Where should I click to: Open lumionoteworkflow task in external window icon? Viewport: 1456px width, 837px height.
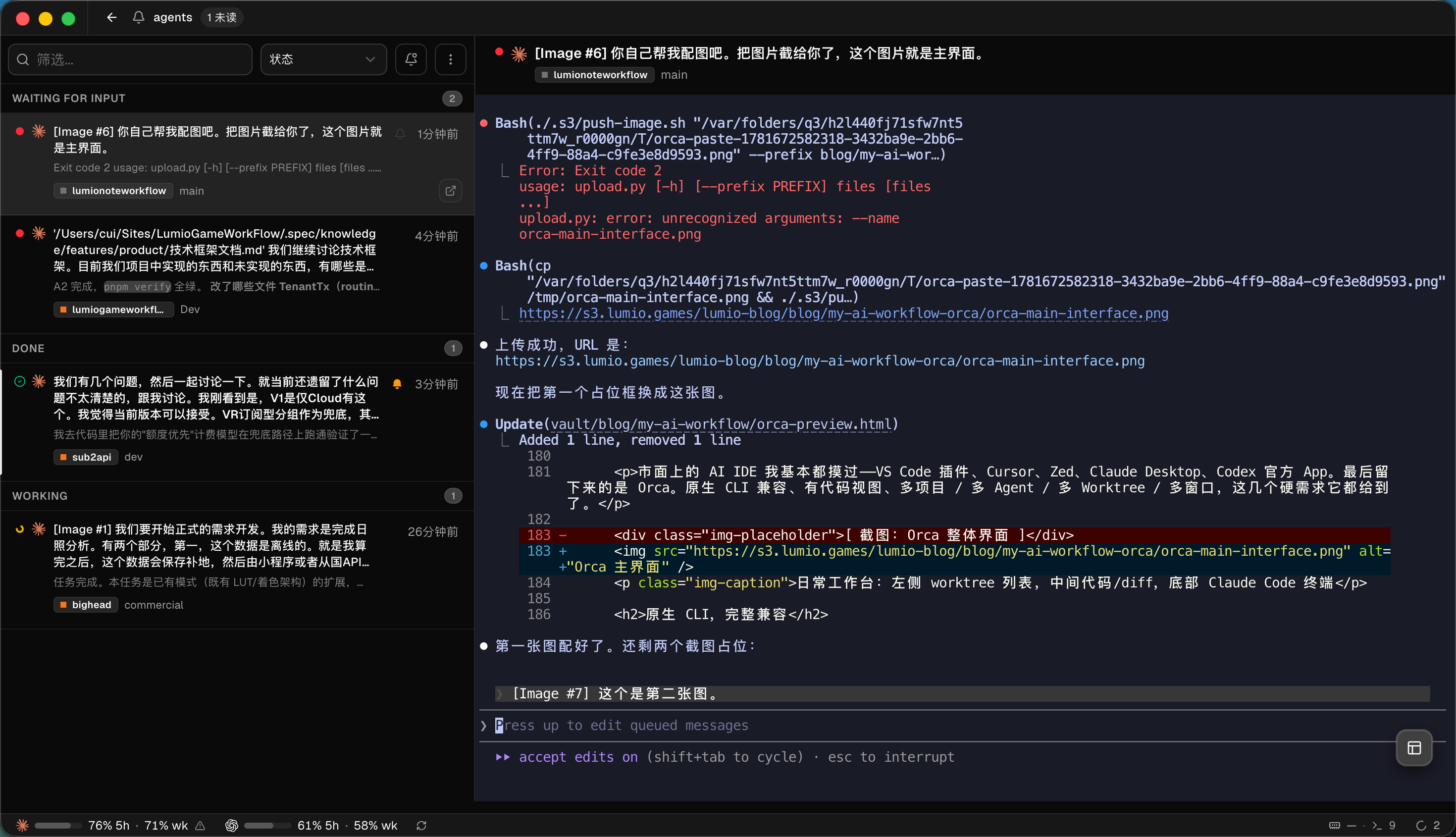point(451,191)
